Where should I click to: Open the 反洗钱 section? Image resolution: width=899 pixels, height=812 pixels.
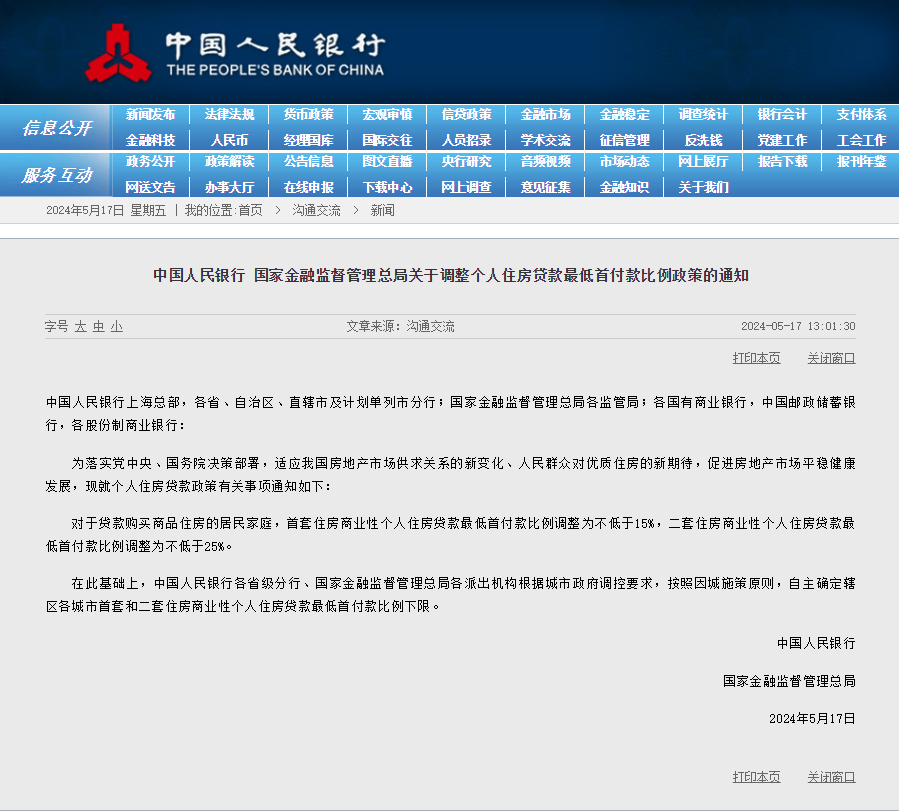pos(702,139)
